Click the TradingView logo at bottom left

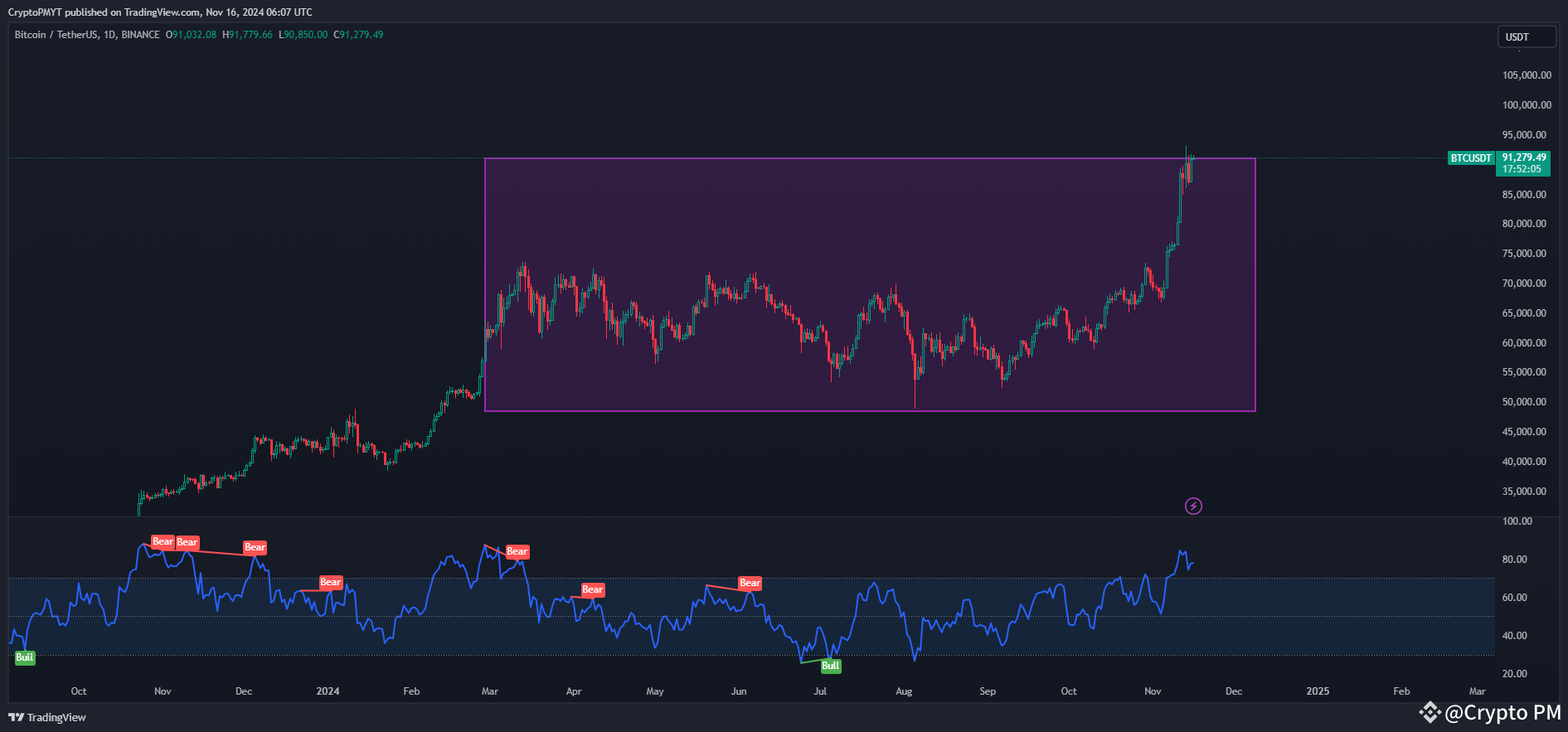47,717
